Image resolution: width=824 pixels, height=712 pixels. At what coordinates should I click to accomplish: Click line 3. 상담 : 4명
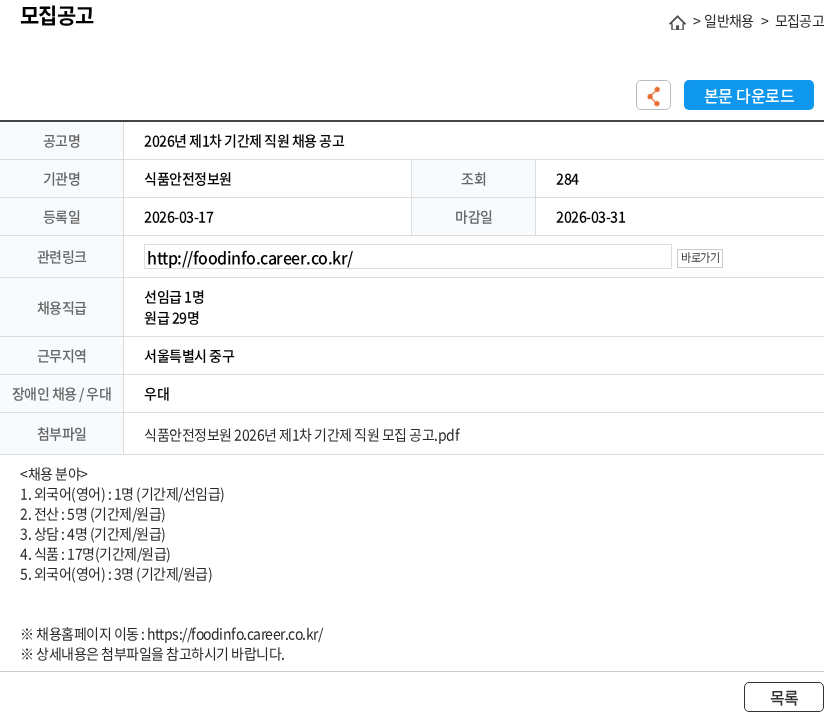[x=92, y=534]
